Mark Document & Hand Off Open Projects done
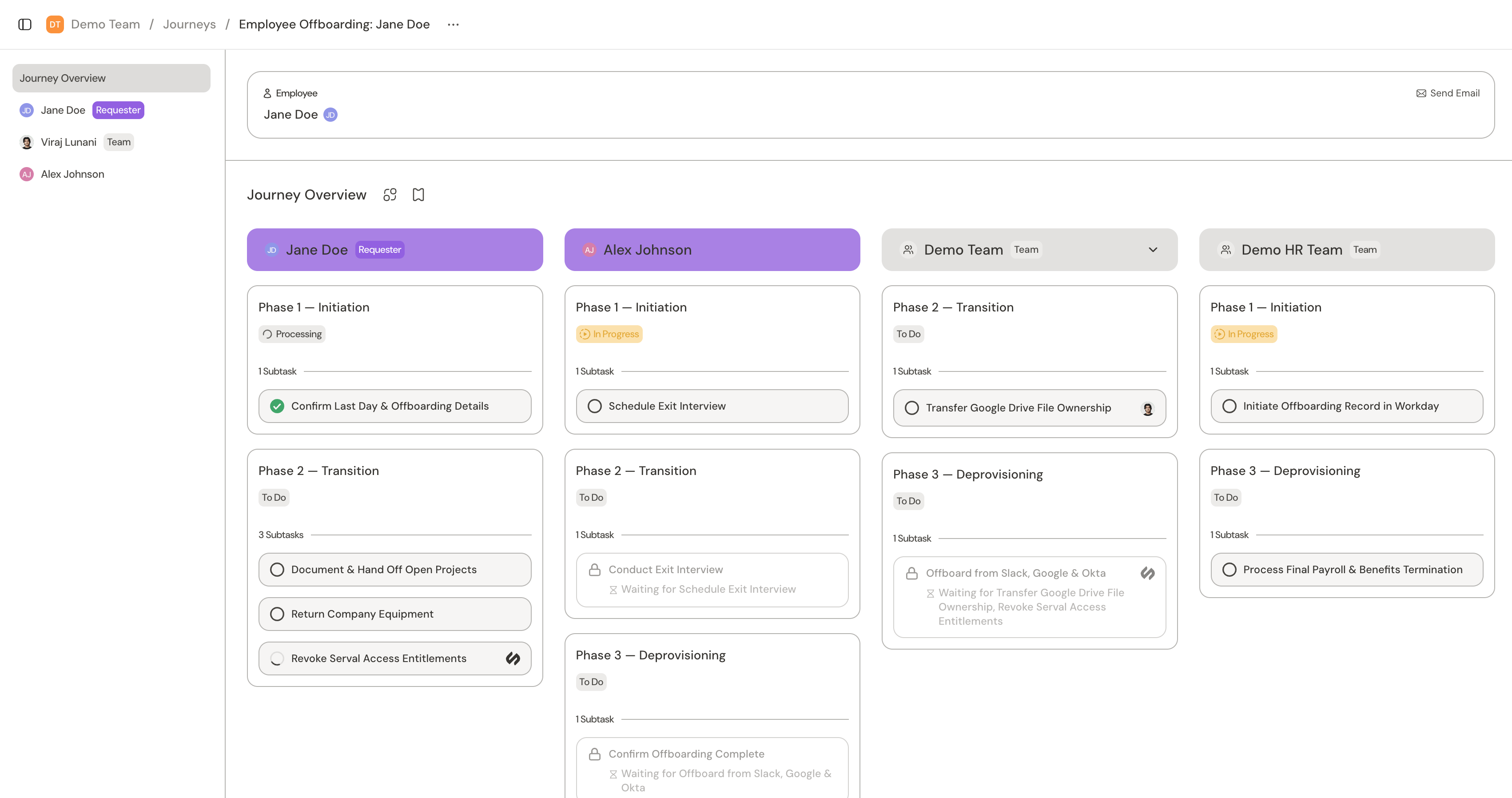The height and width of the screenshot is (798, 1512). (277, 570)
